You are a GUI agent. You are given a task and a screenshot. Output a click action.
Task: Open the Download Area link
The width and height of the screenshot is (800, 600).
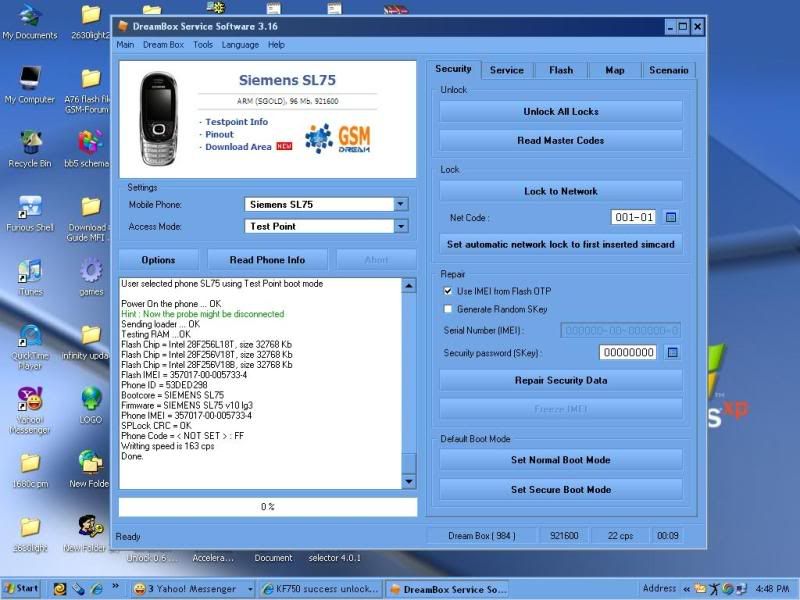coord(238,147)
